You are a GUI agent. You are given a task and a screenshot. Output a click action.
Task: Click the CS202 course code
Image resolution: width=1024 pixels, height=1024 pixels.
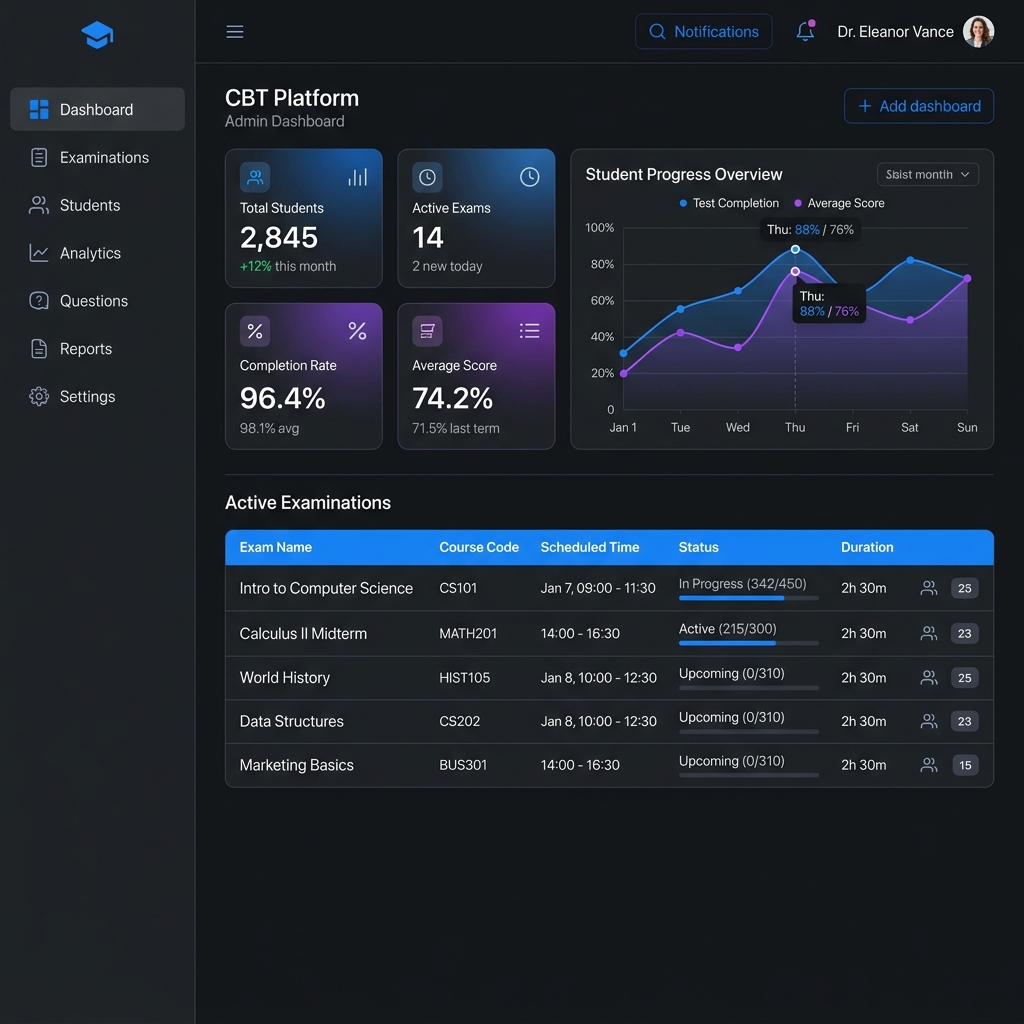pos(459,722)
